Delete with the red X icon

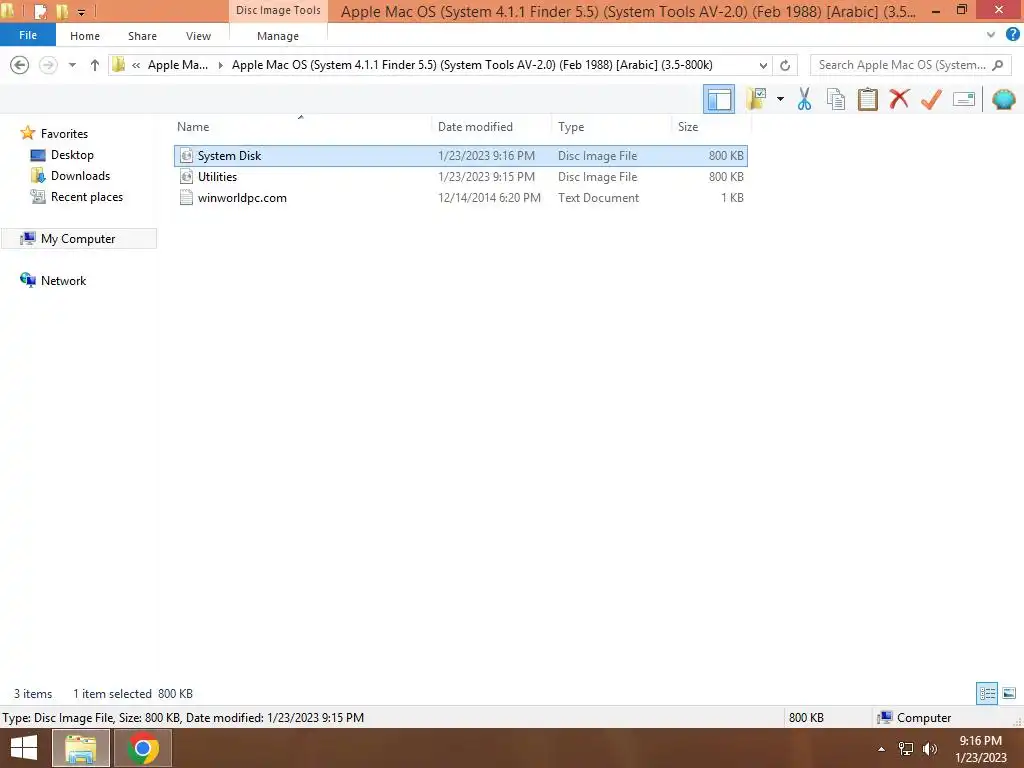tap(899, 99)
